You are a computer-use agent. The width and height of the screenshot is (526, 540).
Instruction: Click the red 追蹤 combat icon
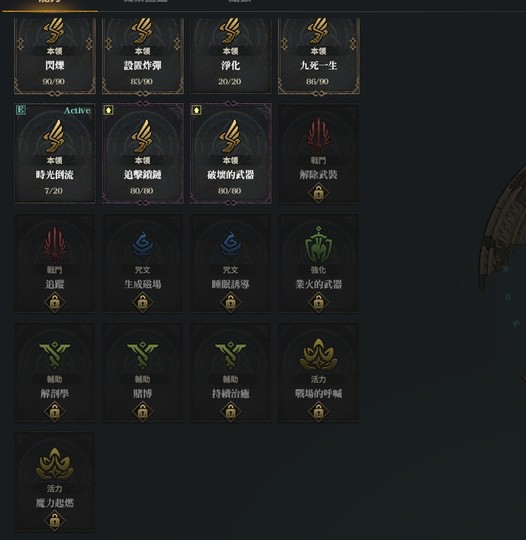click(x=54, y=245)
